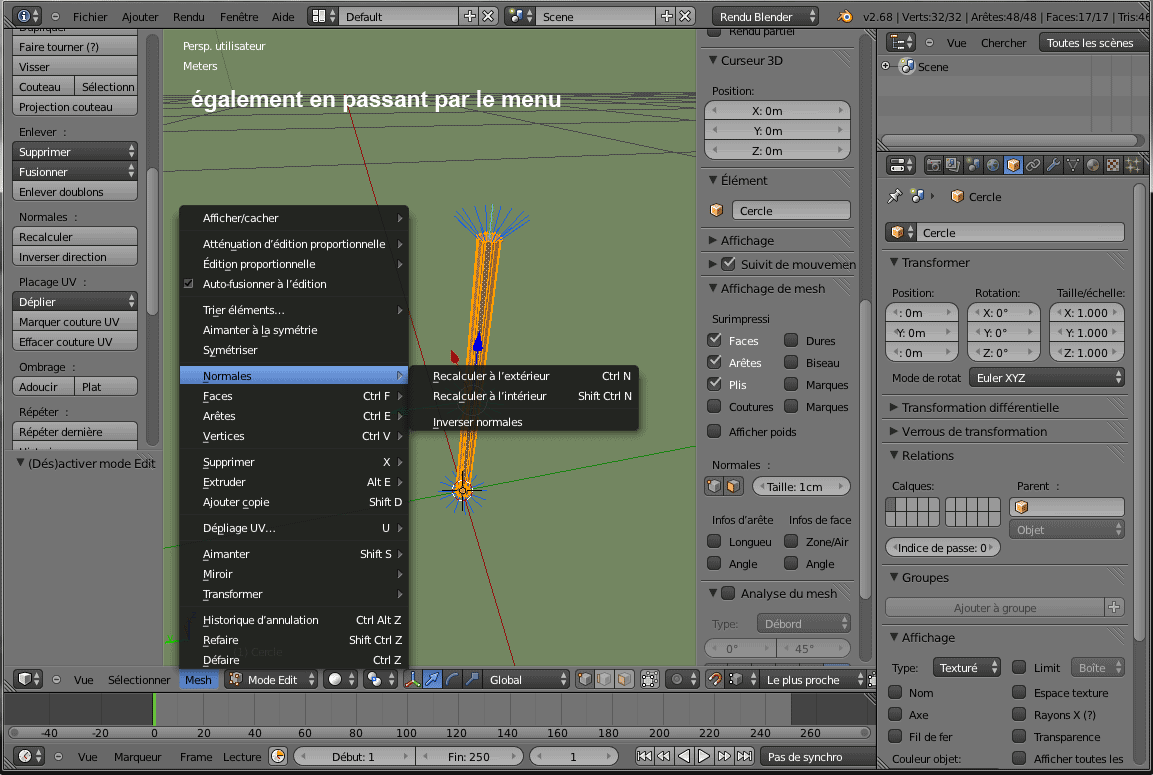
Task: Uncheck the Plis overlay checkbox
Action: coord(714,384)
